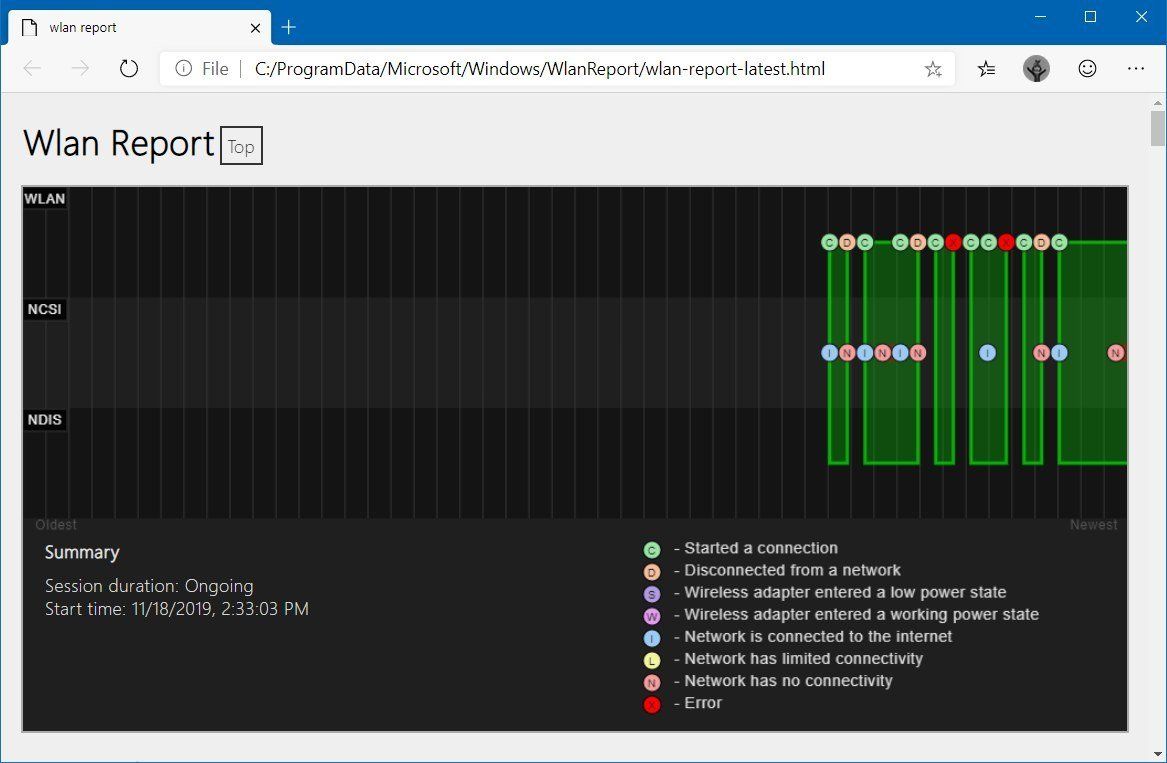Open the browser profile avatar

point(1036,68)
